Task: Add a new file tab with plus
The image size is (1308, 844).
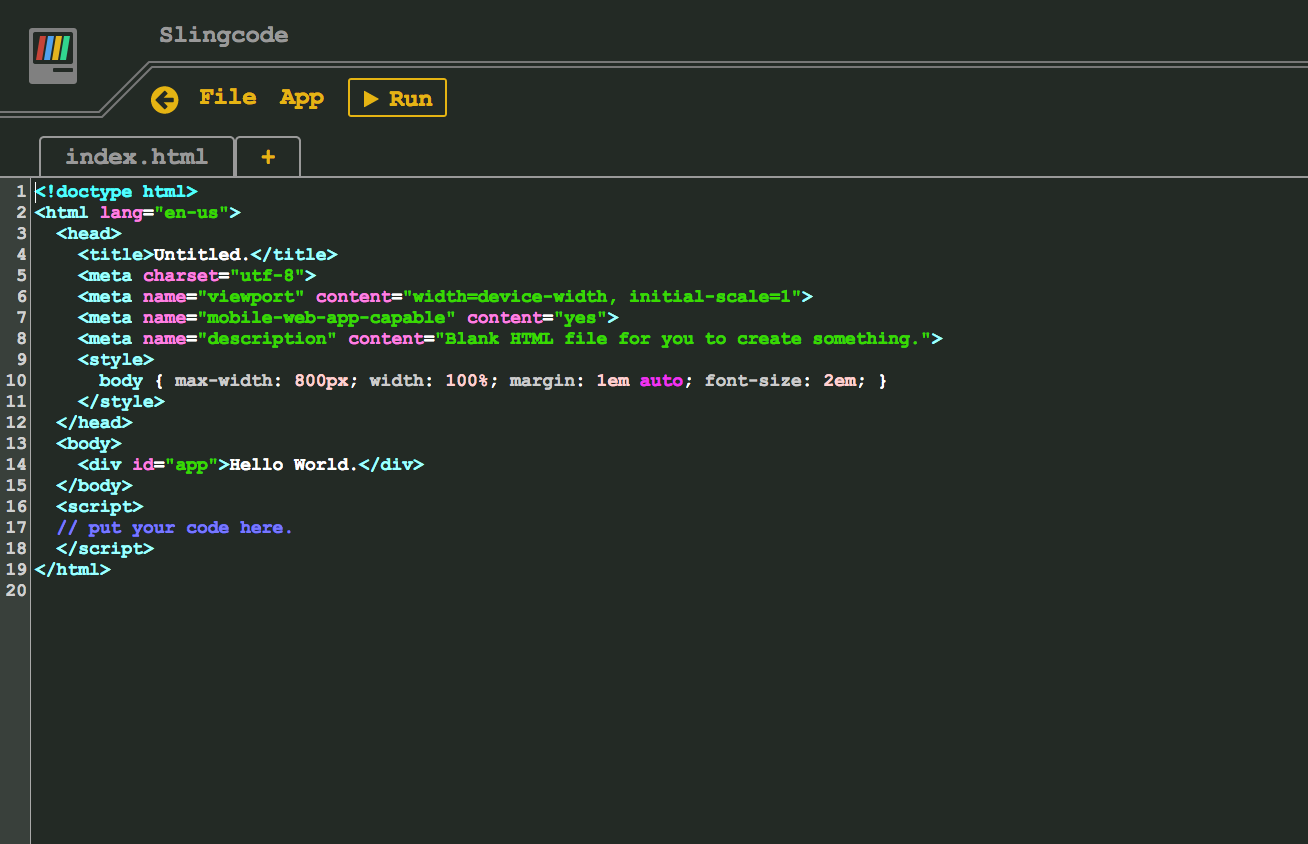Action: coord(268,157)
